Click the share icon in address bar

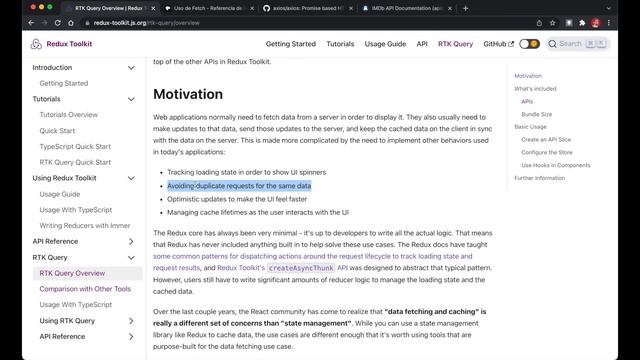click(x=539, y=23)
